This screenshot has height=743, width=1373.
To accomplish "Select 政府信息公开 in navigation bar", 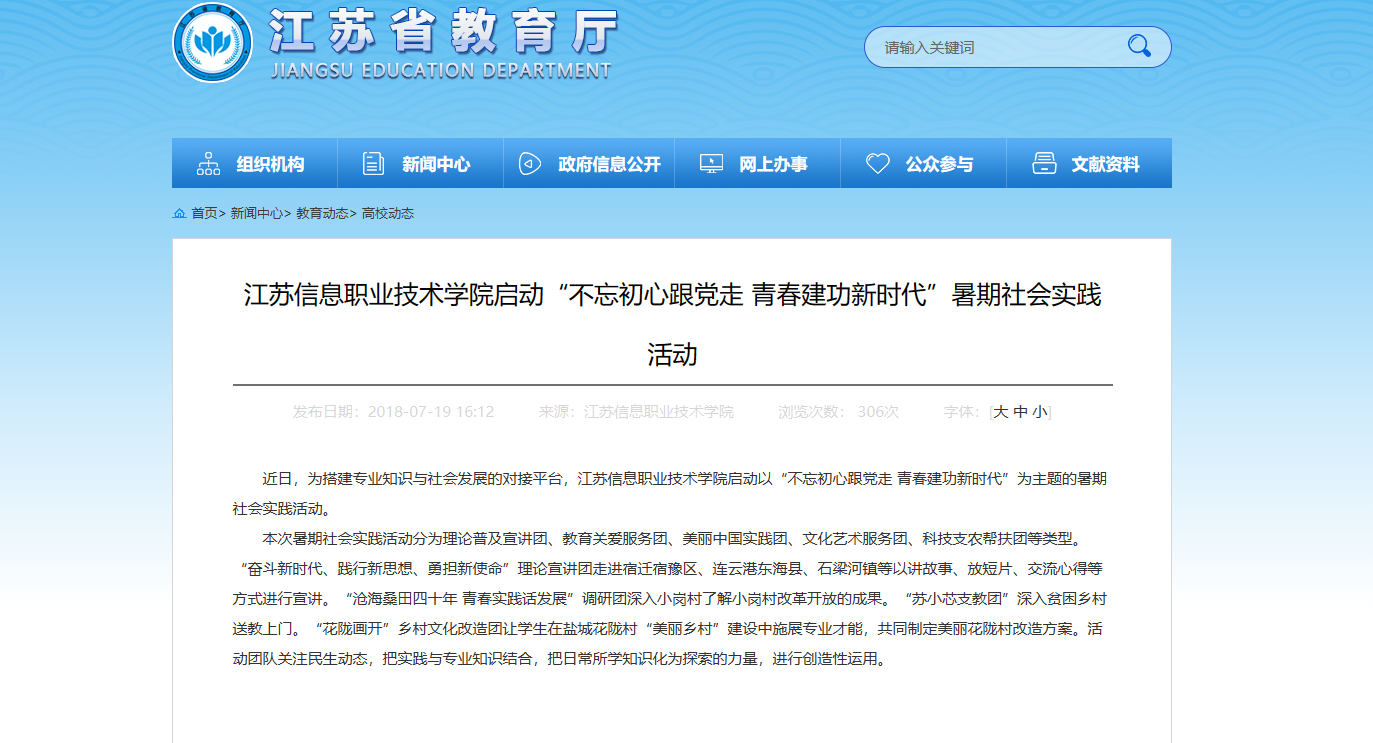I will pyautogui.click(x=609, y=165).
